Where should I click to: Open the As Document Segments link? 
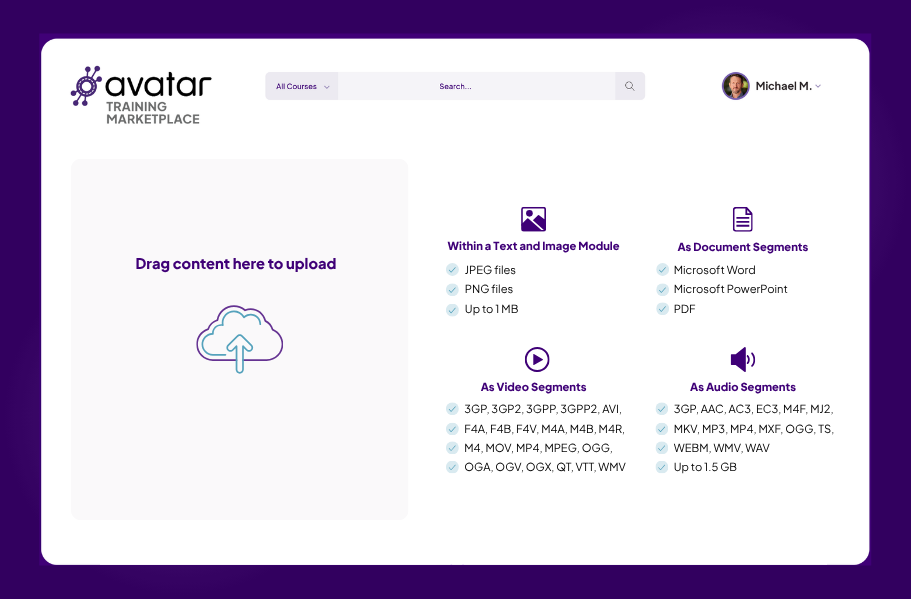(x=742, y=246)
